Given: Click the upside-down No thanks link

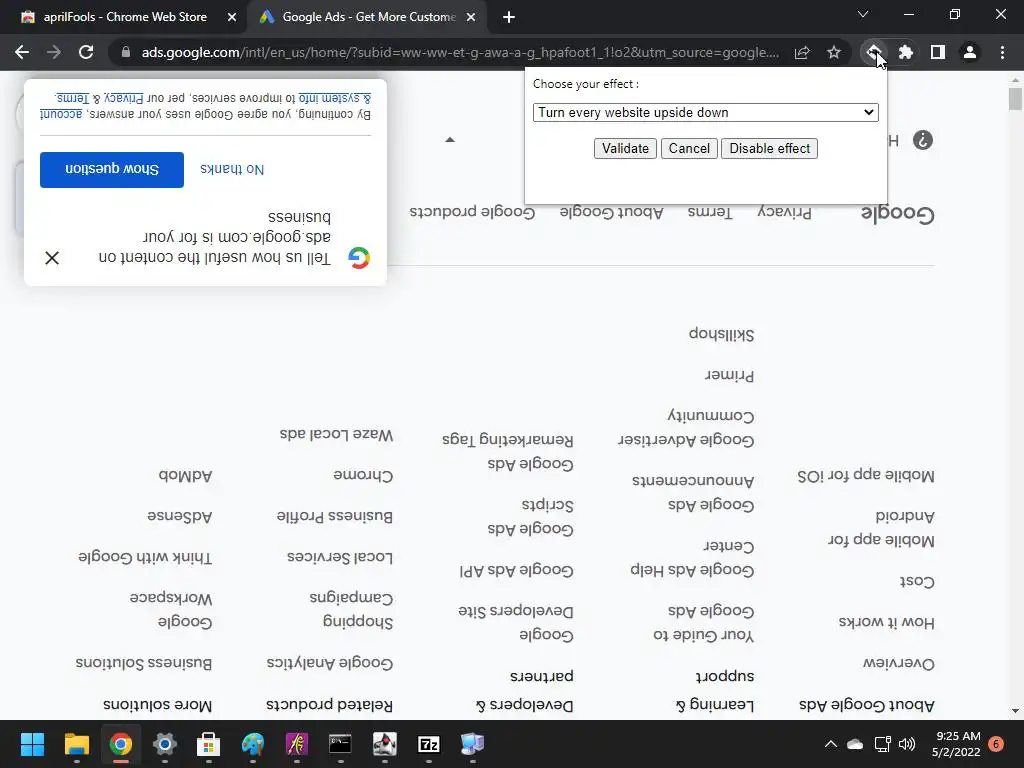Looking at the screenshot, I should pos(232,169).
